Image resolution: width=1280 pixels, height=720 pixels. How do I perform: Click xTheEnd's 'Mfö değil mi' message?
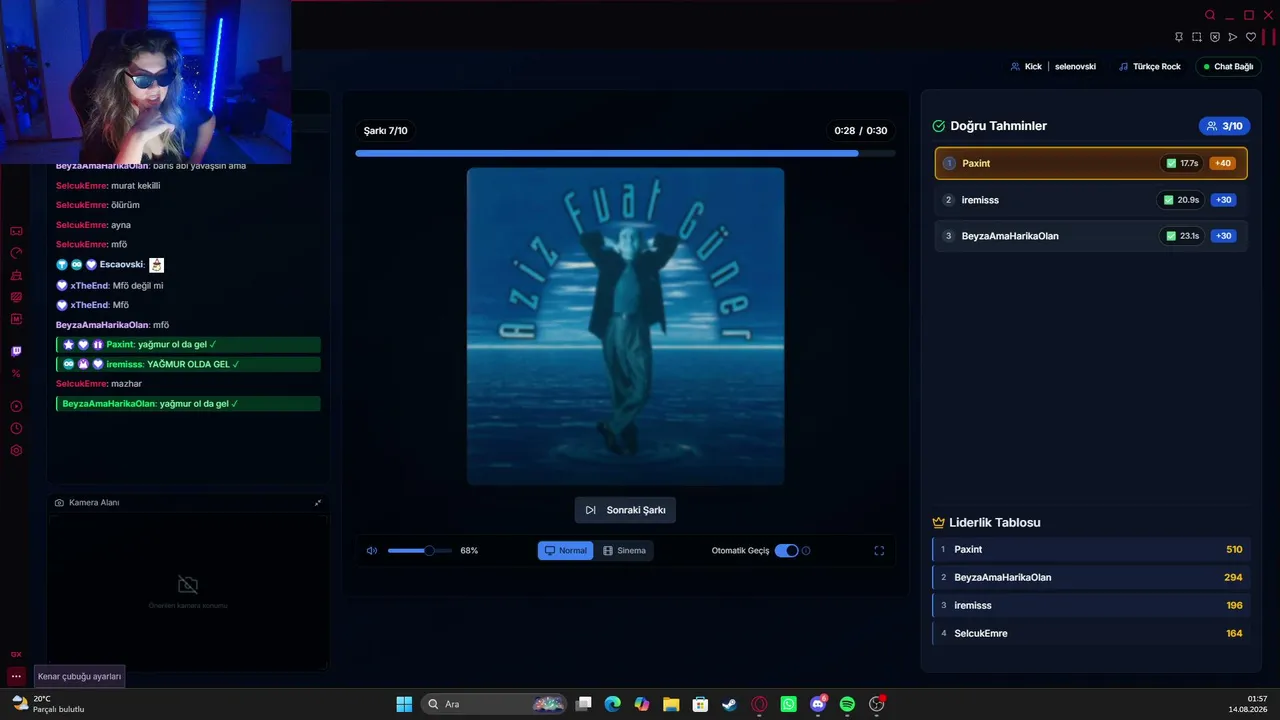[x=110, y=285]
